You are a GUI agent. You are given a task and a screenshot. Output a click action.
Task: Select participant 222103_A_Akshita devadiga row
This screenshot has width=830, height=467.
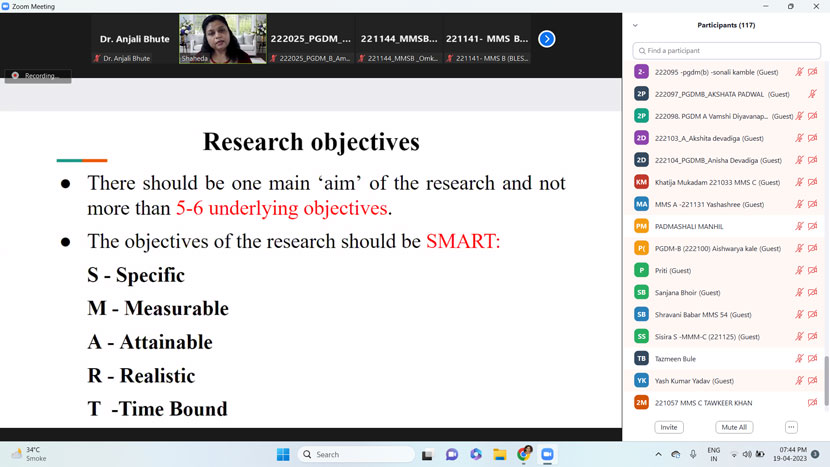click(x=726, y=138)
